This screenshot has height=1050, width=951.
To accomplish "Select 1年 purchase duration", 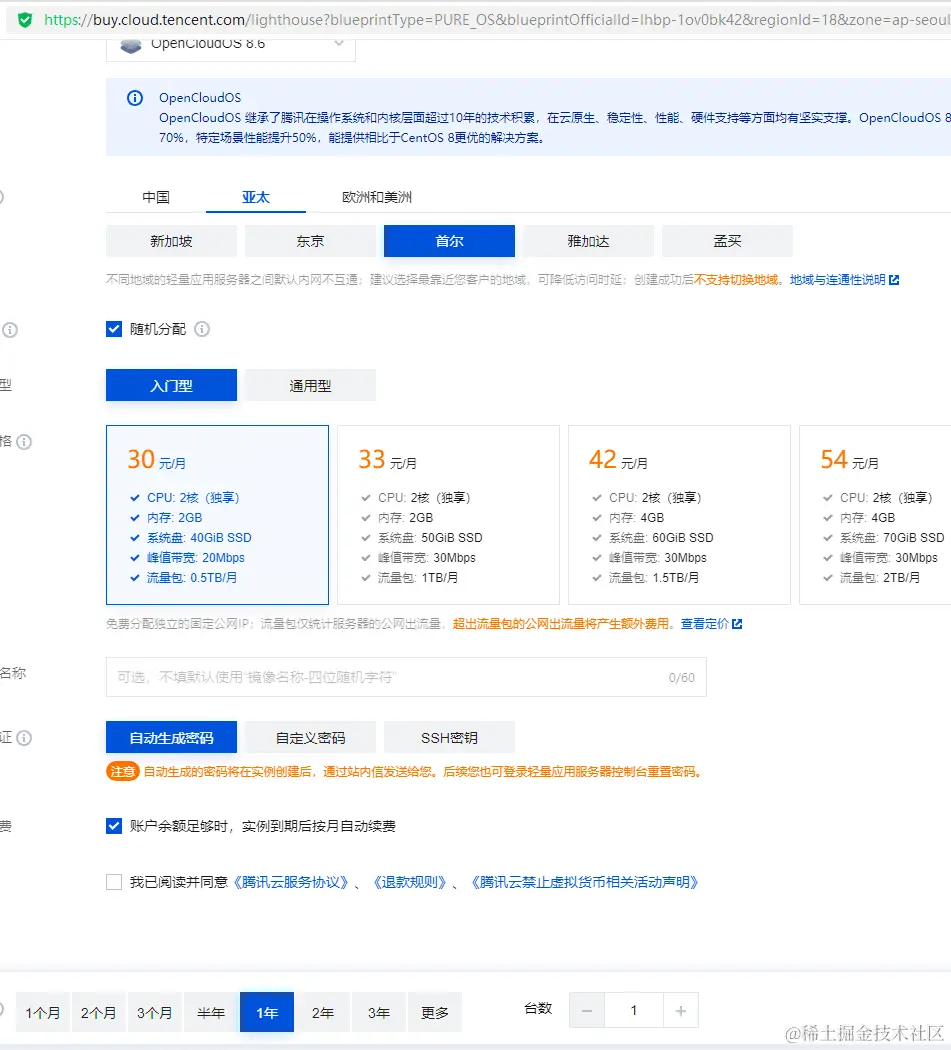I will click(267, 1012).
